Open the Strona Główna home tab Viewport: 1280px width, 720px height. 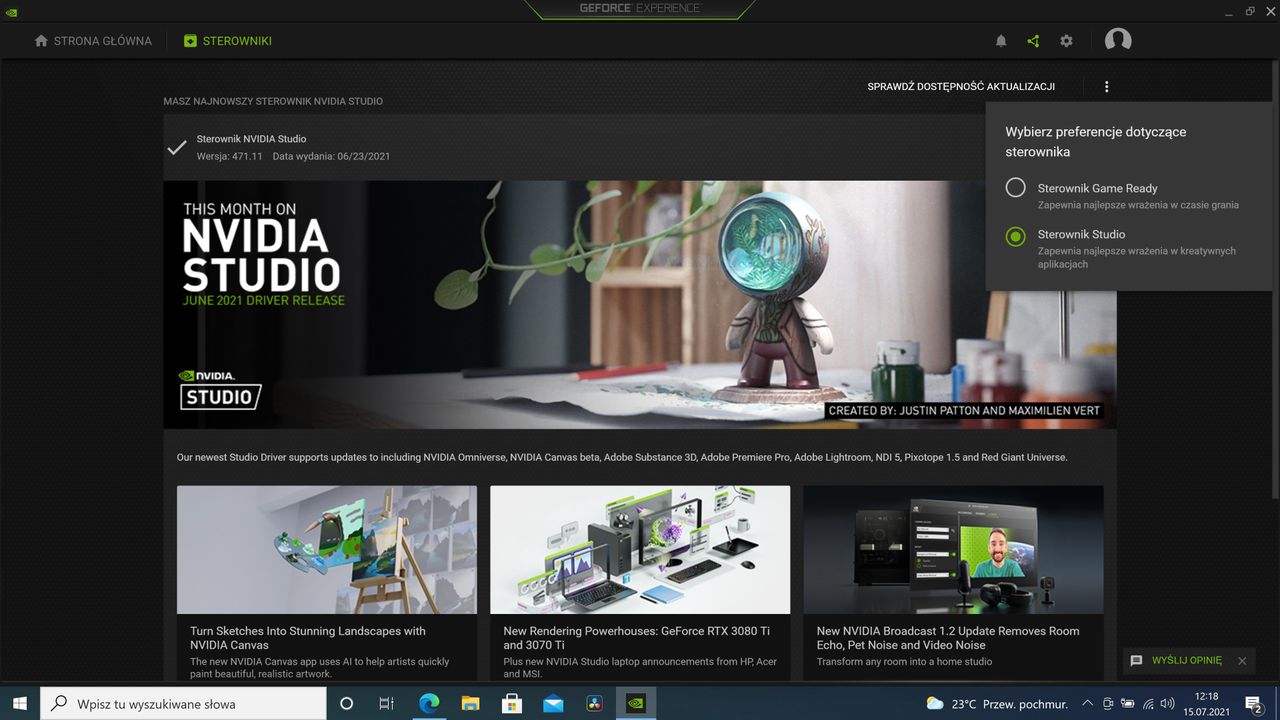[x=93, y=41]
